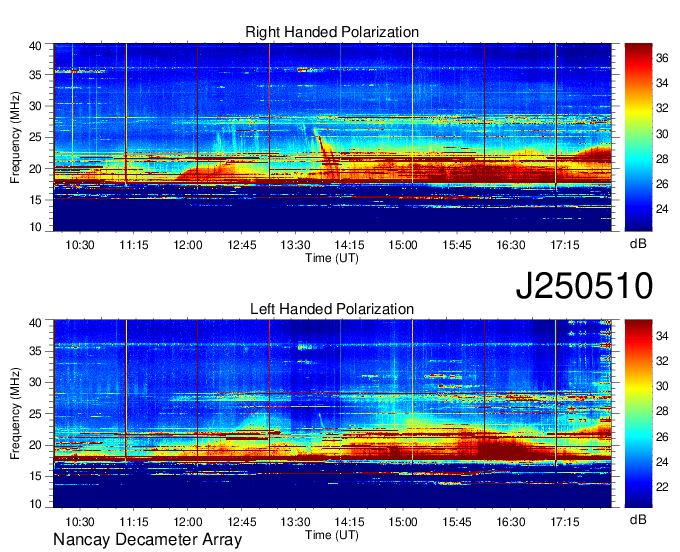The height and width of the screenshot is (552, 680).
Task: Click inside the Right Handed Polarization spectrogram
Action: (332, 137)
